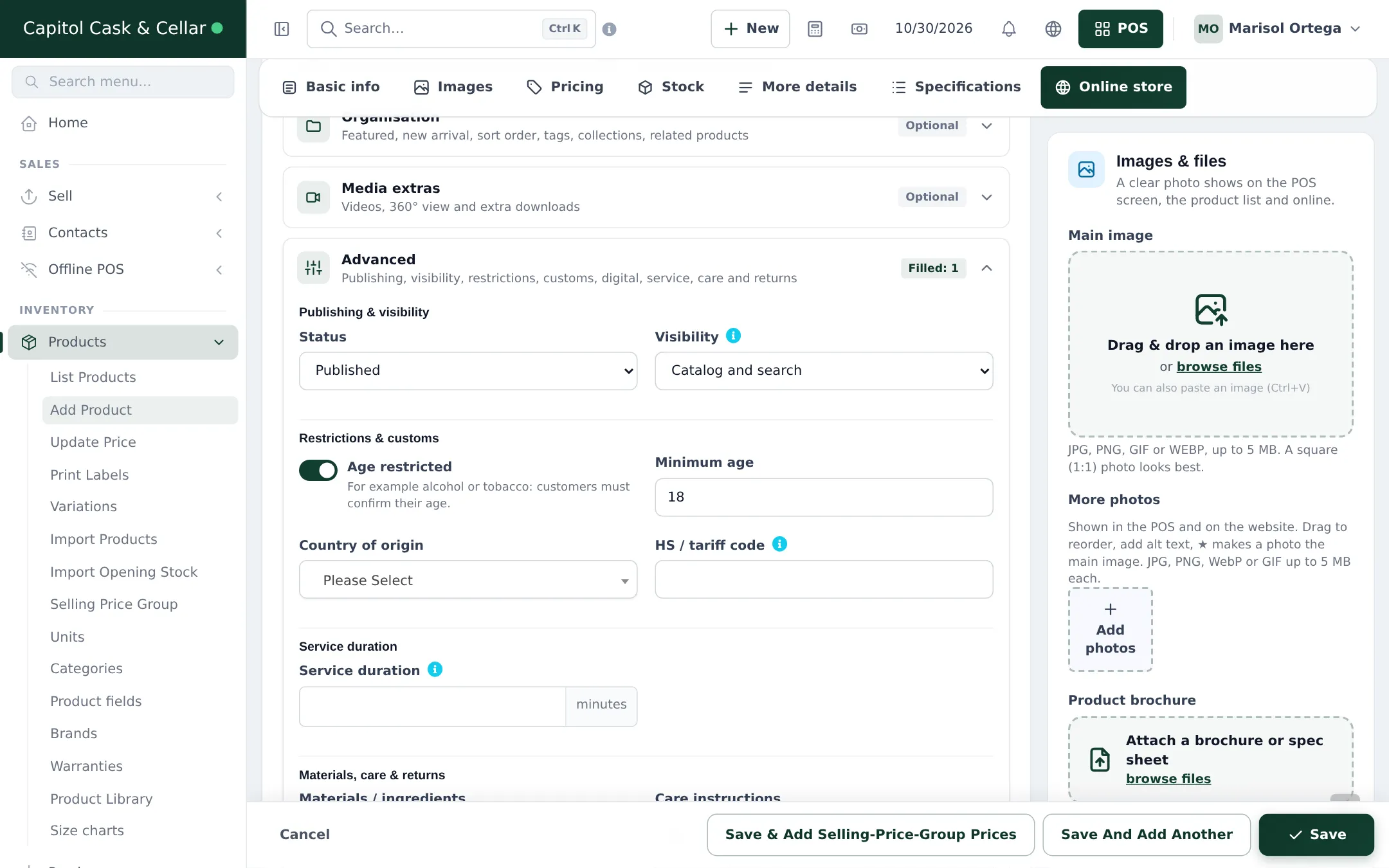This screenshot has height=868, width=1389.
Task: Collapse the Advanced section chevron
Action: pyautogui.click(x=986, y=268)
